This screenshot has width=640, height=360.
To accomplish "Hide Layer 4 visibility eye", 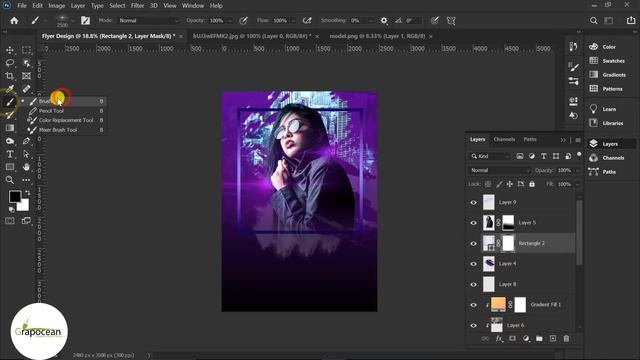I will tap(473, 264).
